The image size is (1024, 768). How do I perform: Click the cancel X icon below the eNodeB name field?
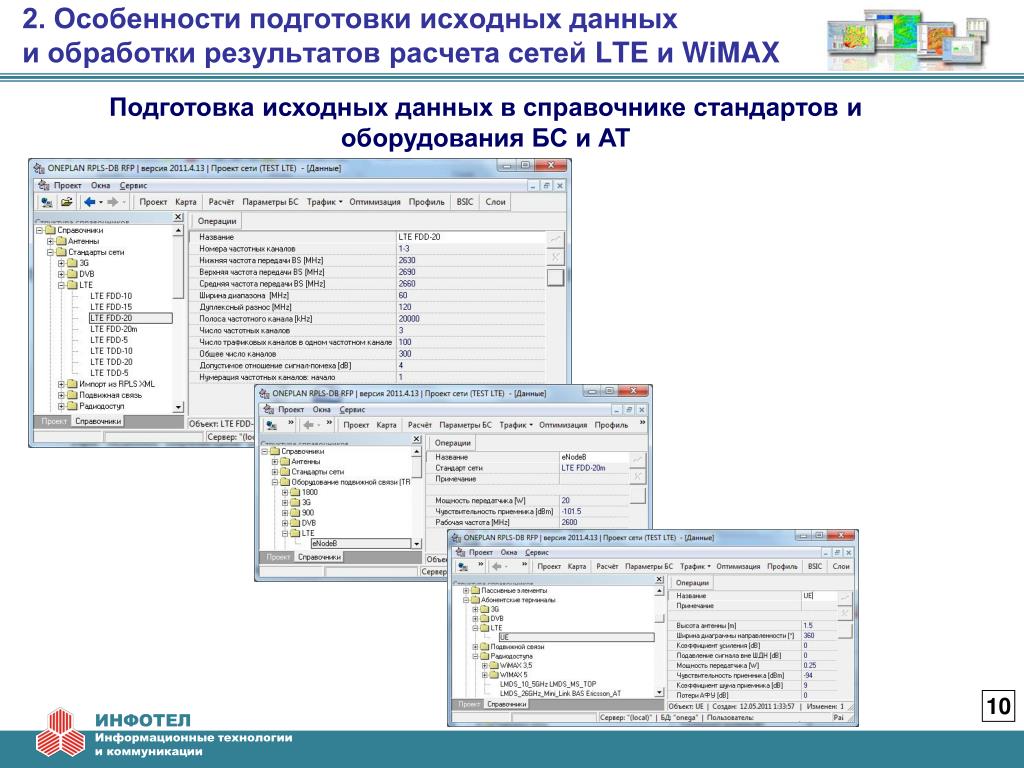[x=638, y=477]
